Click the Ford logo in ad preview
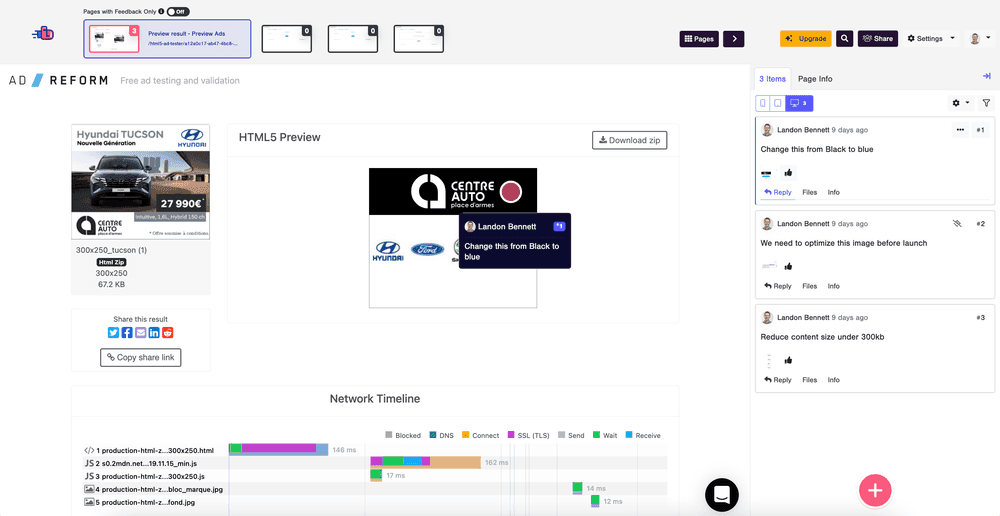This screenshot has height=516, width=1000. [x=427, y=249]
